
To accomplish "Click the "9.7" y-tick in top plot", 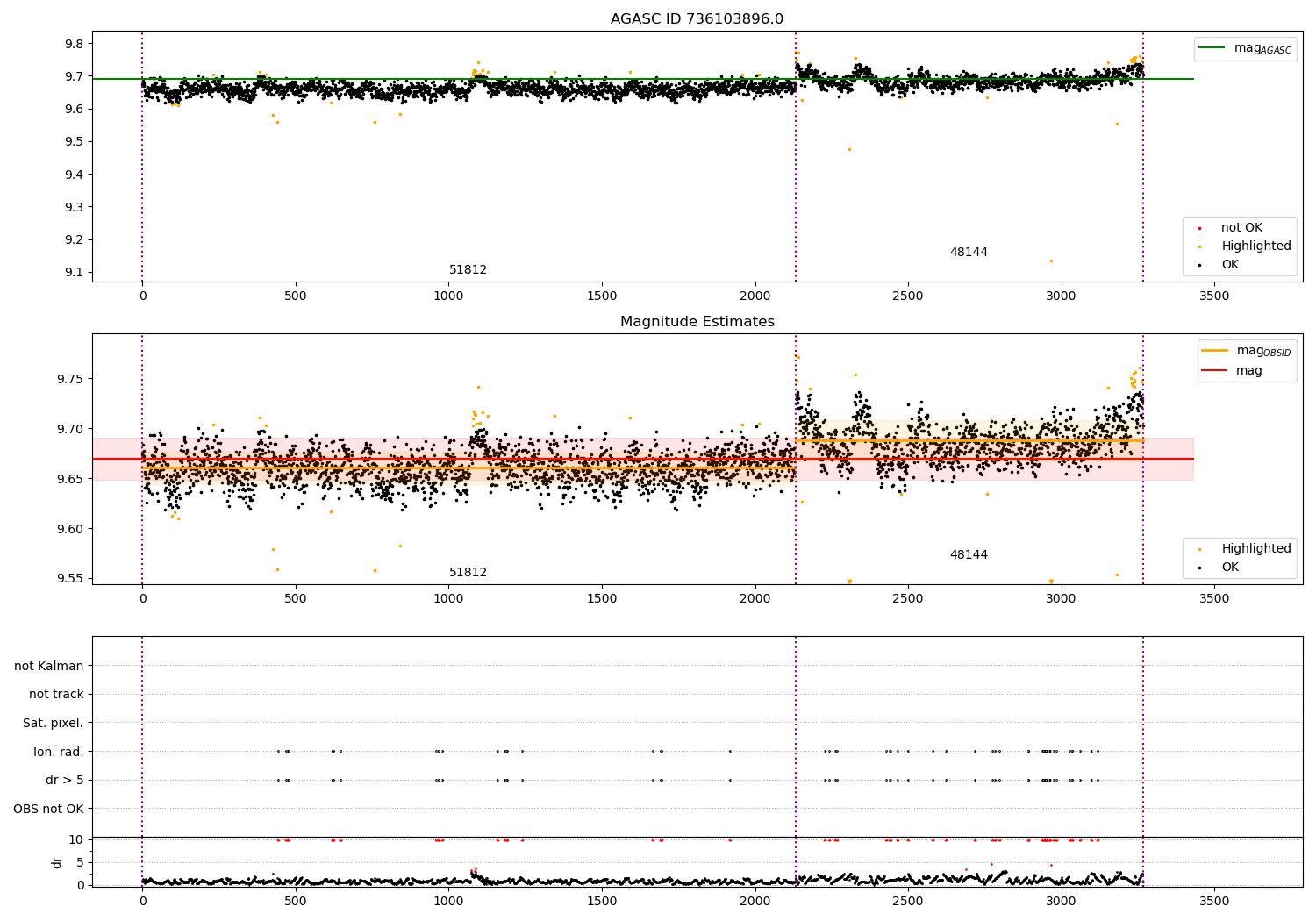I will coord(74,77).
